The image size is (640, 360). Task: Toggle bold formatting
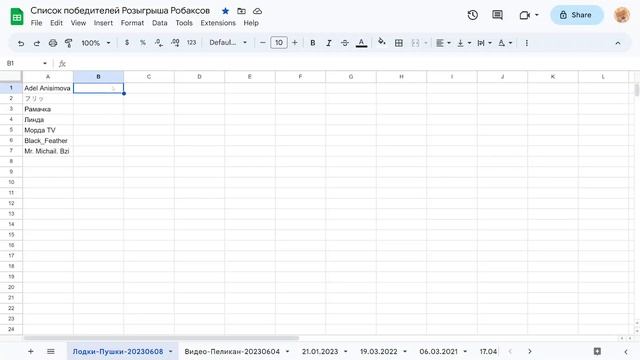coord(313,43)
